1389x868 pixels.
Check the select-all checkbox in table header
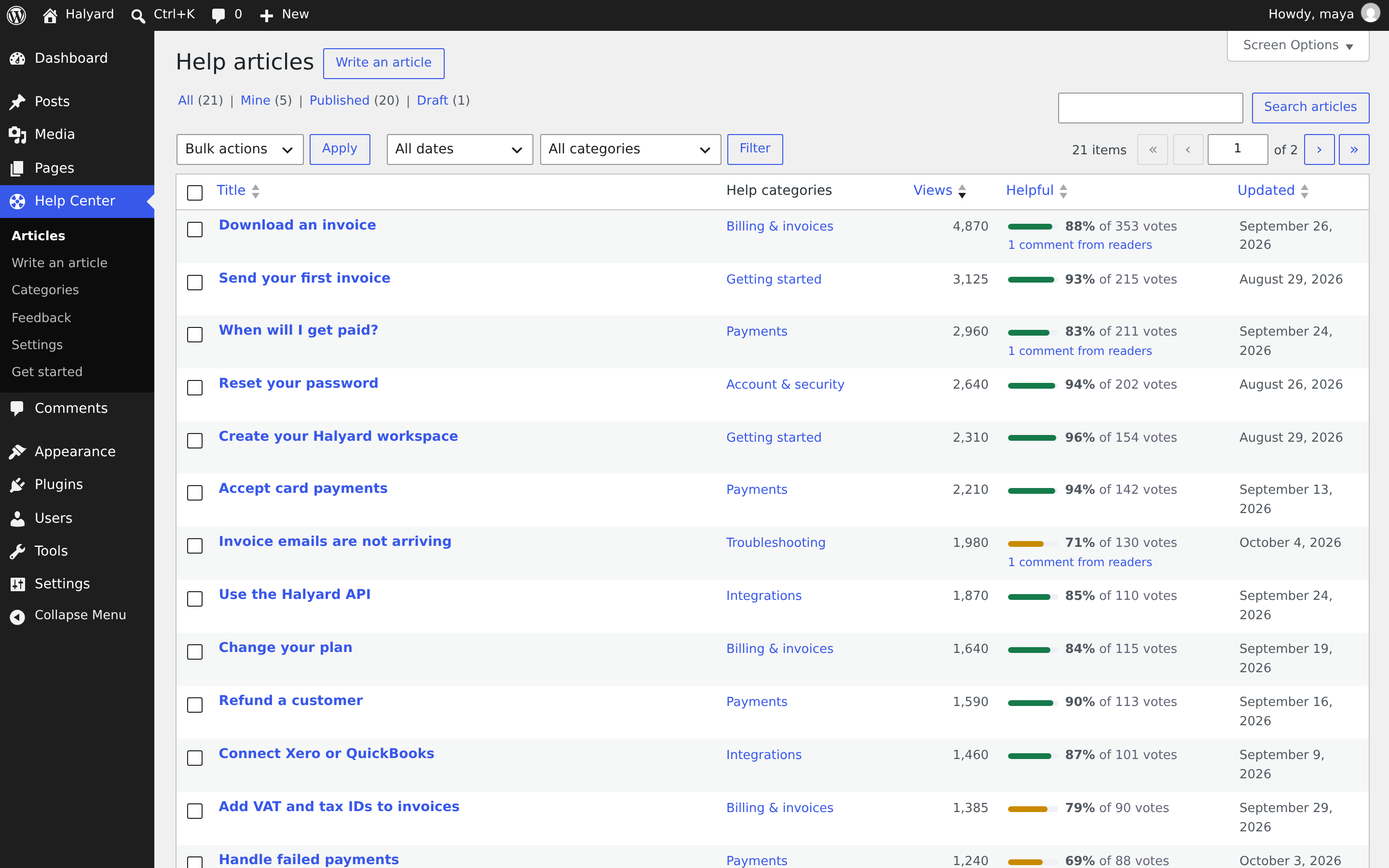(x=195, y=192)
